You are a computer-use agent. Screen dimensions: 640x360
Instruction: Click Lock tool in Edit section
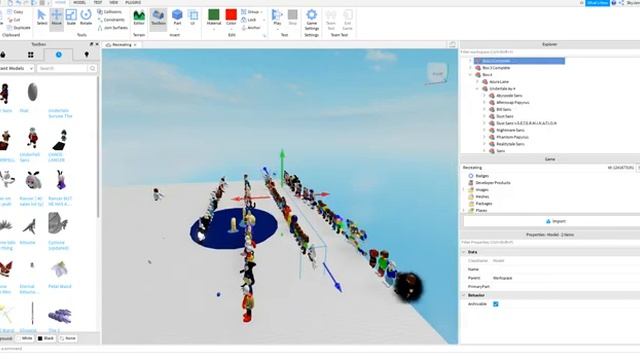click(249, 20)
